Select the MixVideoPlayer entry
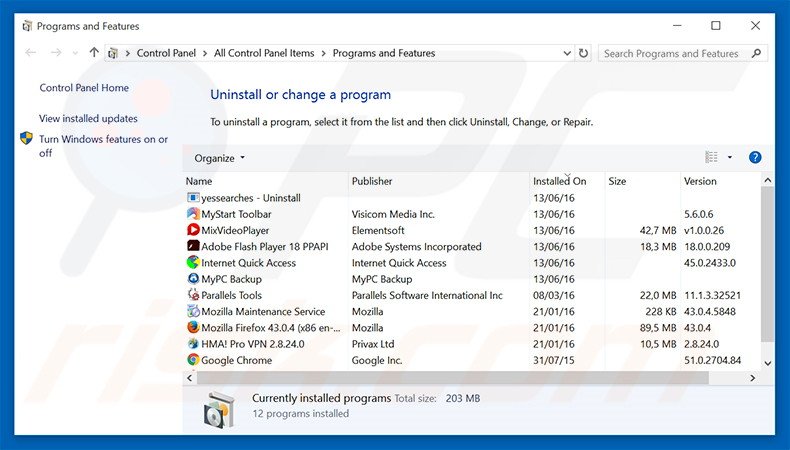790x450 pixels. [x=235, y=230]
